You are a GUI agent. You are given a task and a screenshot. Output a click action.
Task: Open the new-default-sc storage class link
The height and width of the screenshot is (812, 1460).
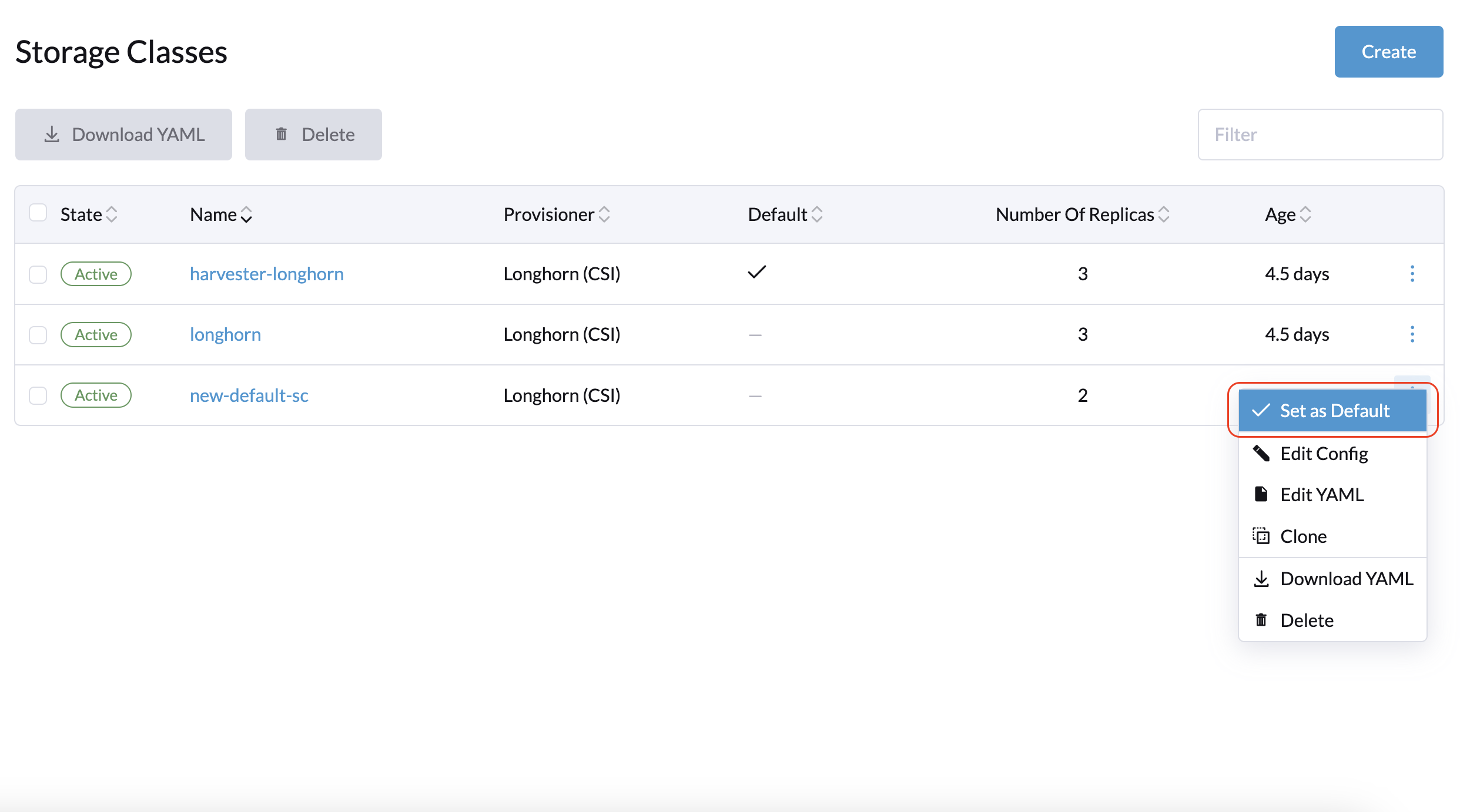pos(249,395)
